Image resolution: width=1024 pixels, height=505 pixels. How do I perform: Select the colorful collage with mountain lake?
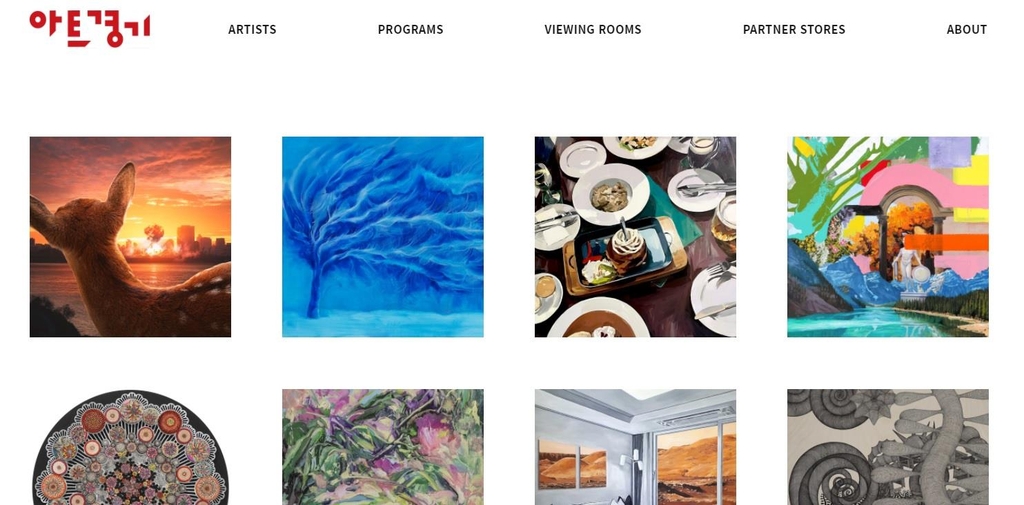coord(888,236)
